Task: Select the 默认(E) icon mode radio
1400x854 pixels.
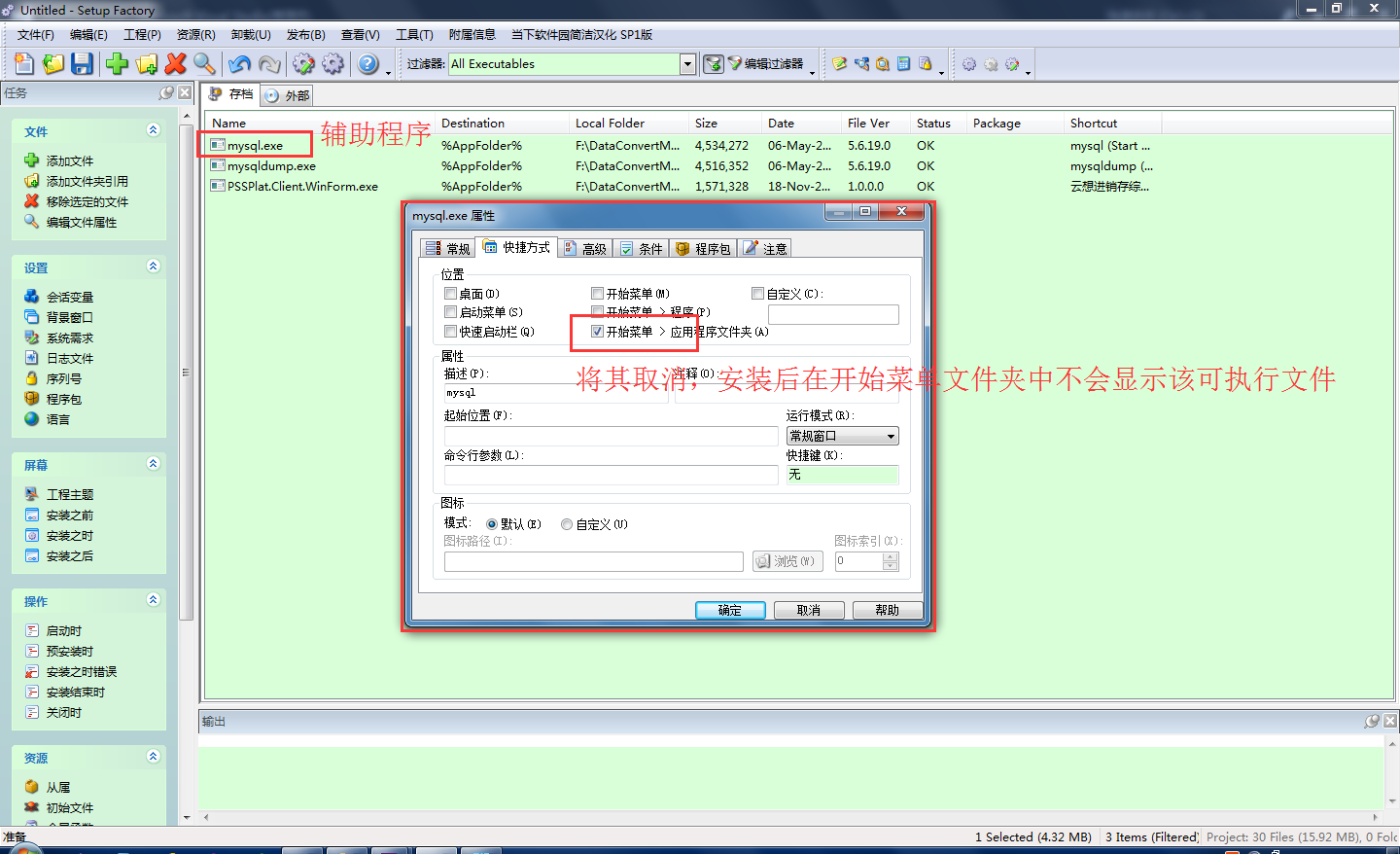Action: [492, 524]
